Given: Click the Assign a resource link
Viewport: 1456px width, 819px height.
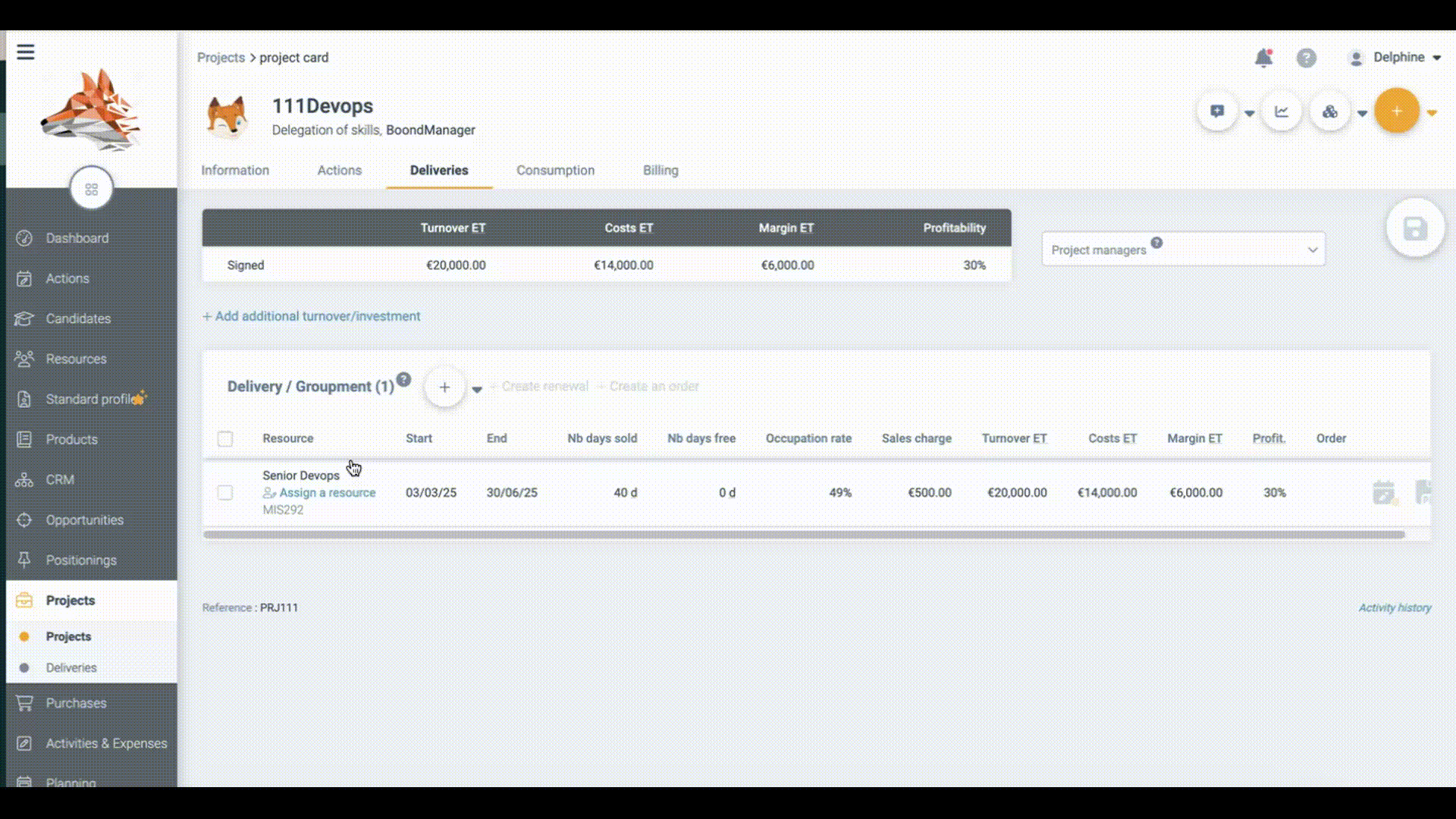Looking at the screenshot, I should [319, 493].
